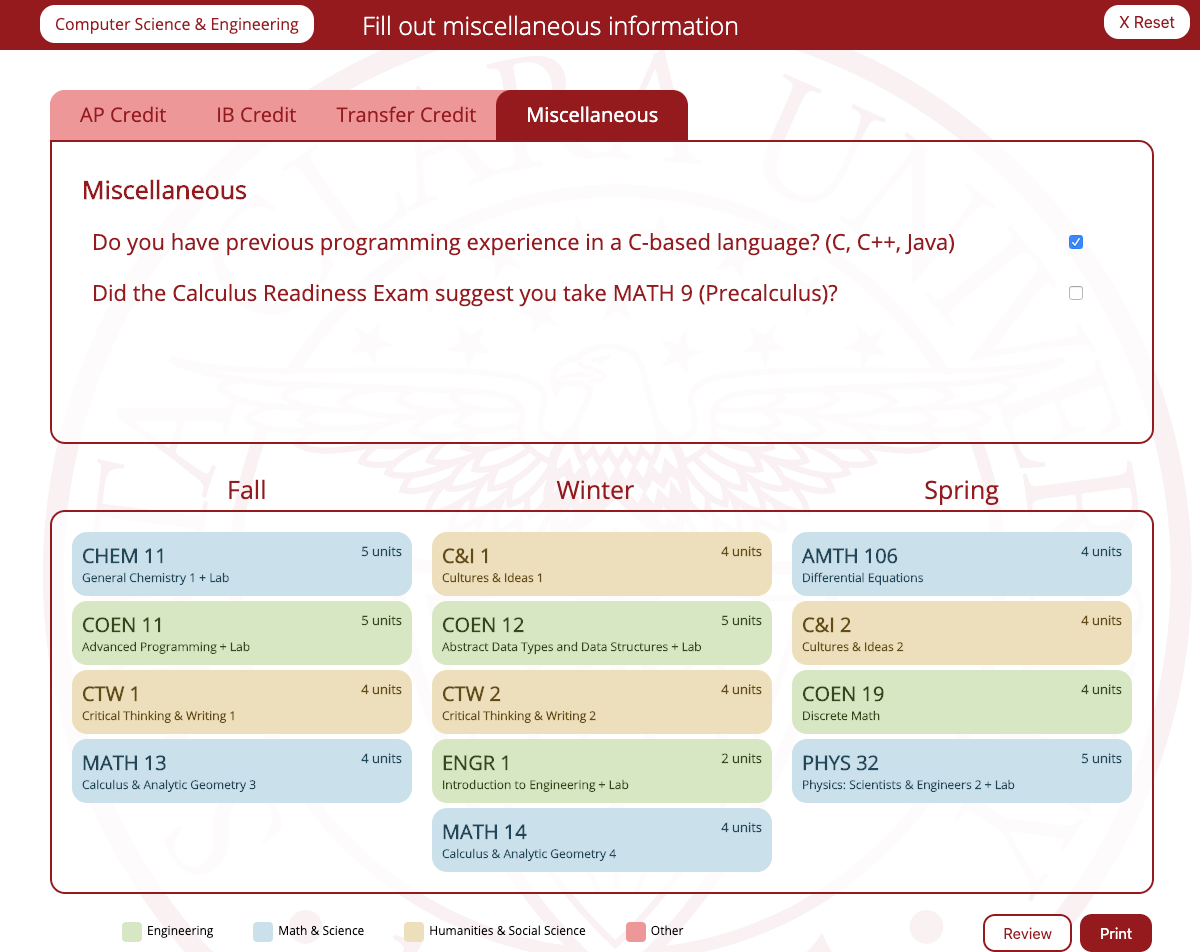Image resolution: width=1200 pixels, height=952 pixels.
Task: Click the tan Humanities & Social Science swatch
Action: (x=414, y=931)
